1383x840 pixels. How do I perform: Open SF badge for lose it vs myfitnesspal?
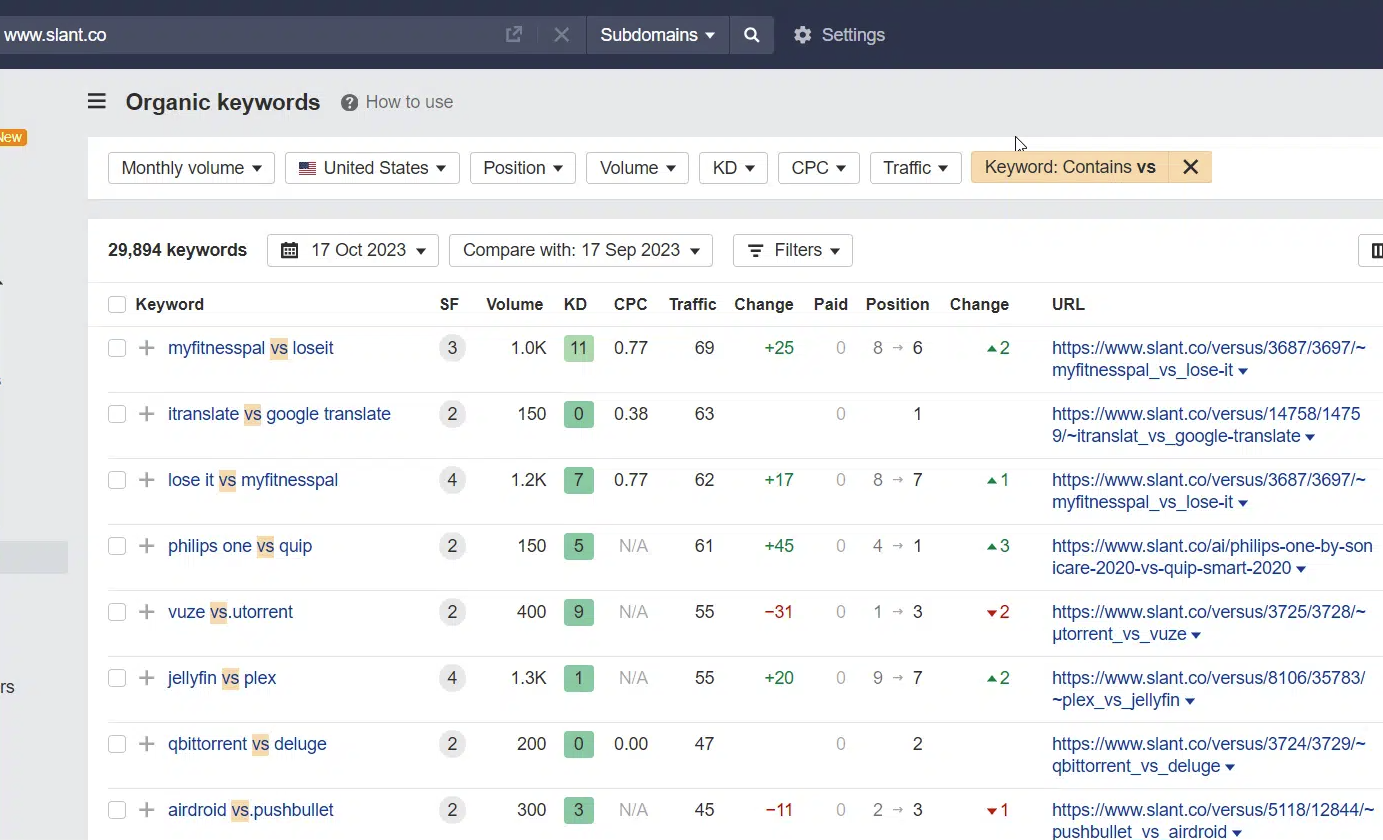pyautogui.click(x=452, y=480)
